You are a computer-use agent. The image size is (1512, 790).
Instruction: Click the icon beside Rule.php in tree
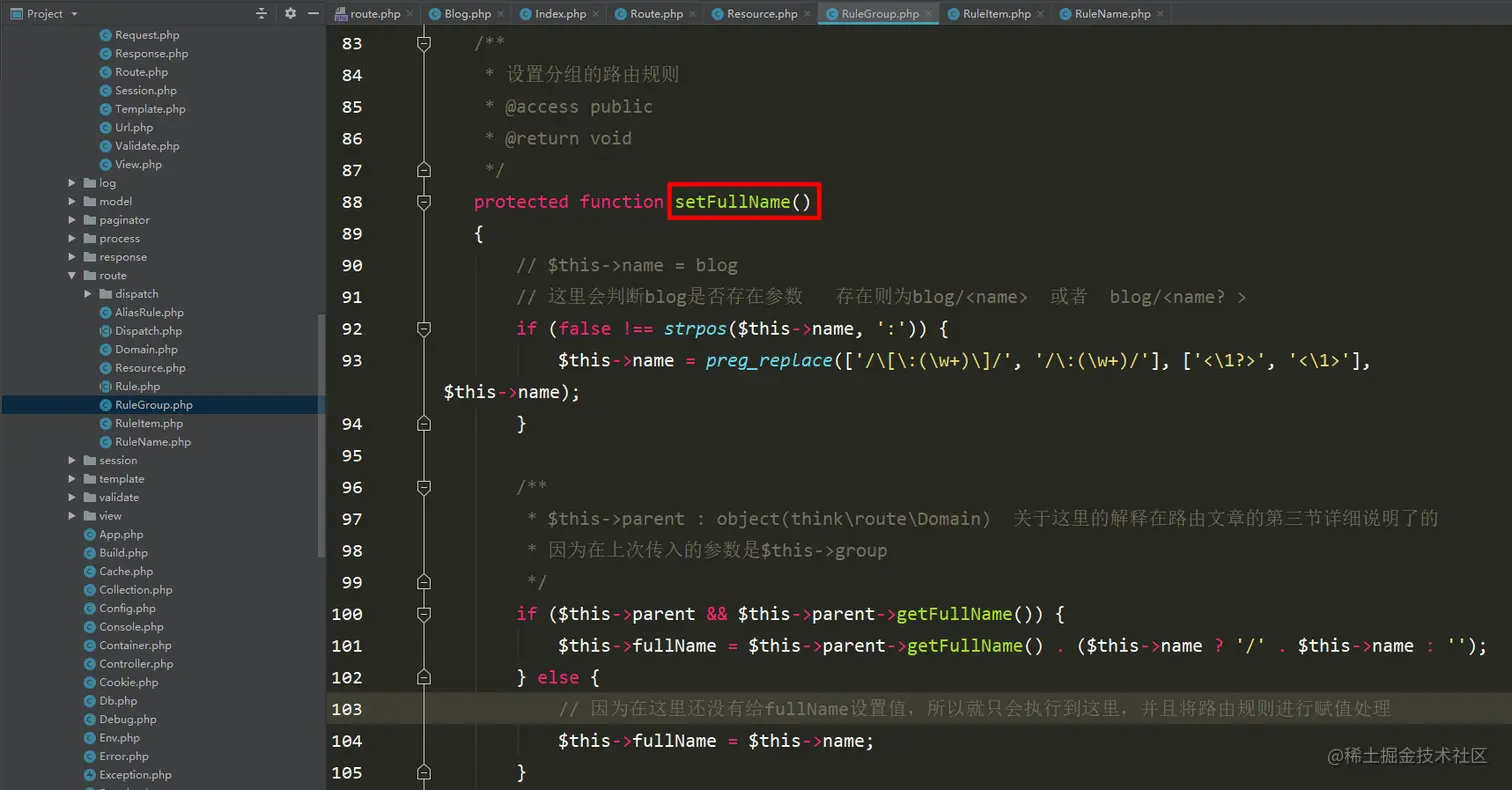coord(106,386)
